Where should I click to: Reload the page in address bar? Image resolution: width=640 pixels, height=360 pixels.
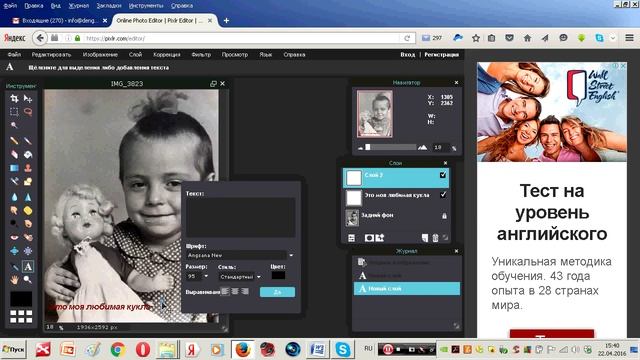pos(407,38)
